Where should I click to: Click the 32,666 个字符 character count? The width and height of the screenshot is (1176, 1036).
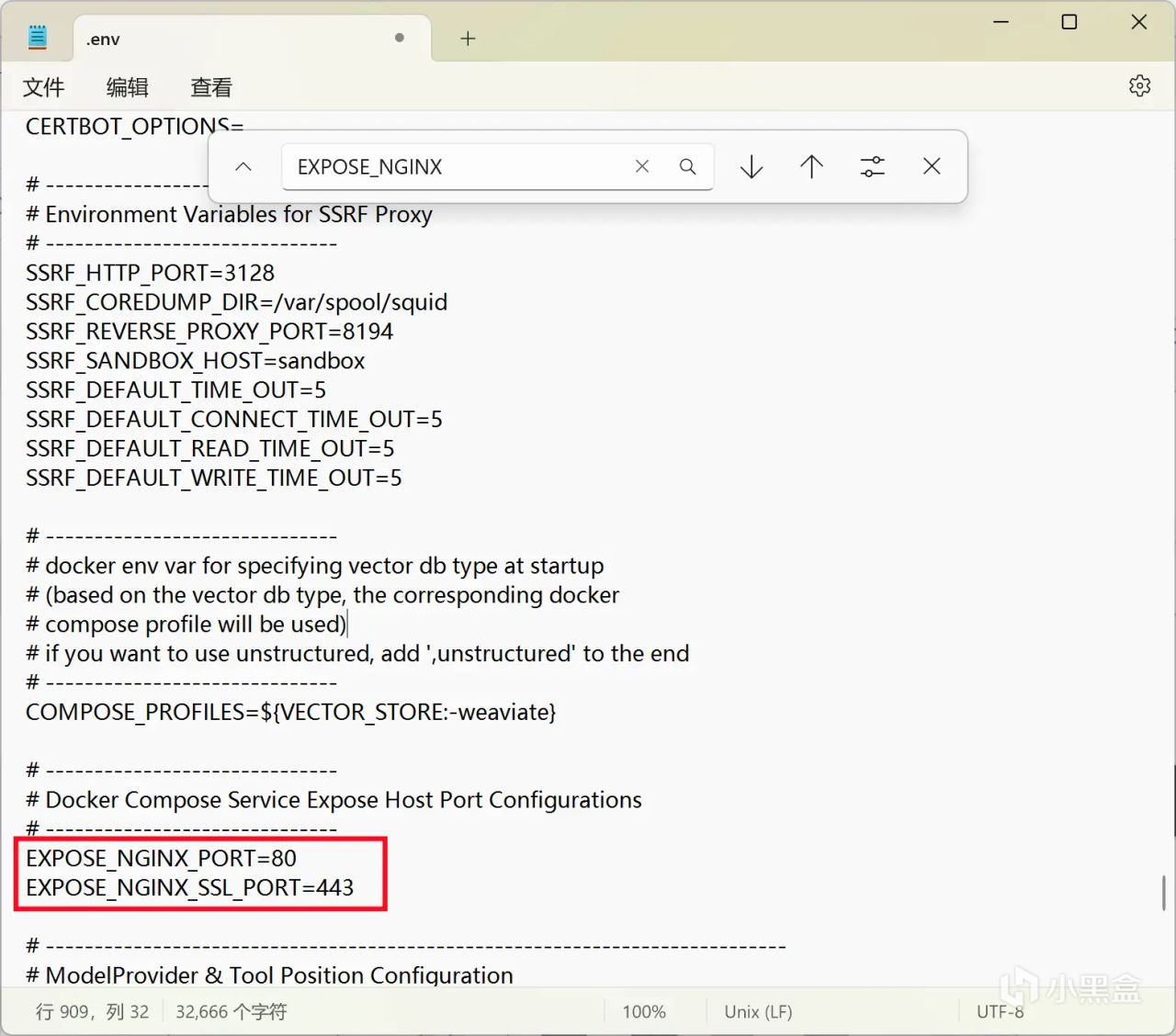point(232,1011)
